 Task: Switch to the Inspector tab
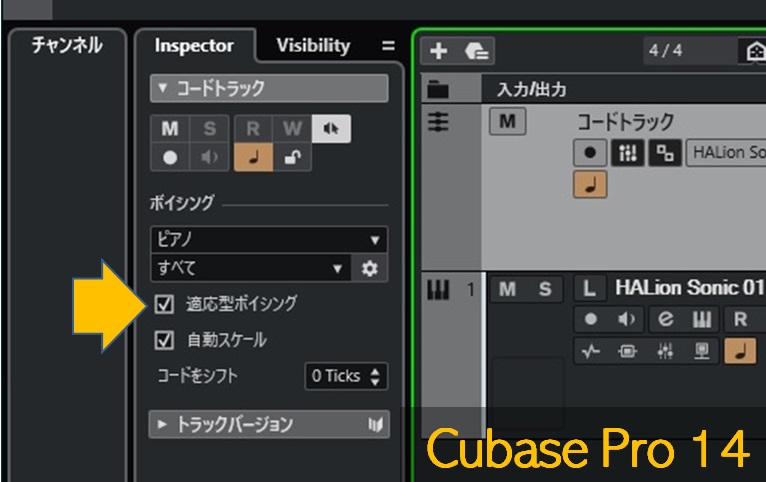point(194,46)
